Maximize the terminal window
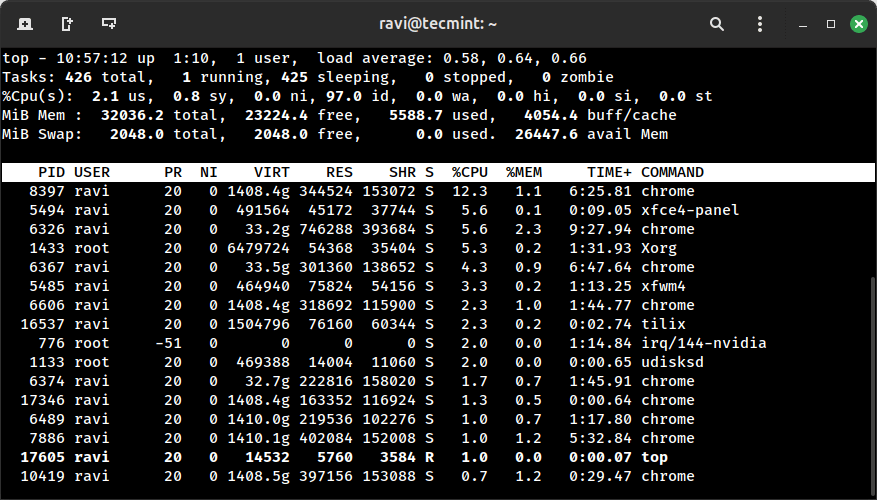The width and height of the screenshot is (877, 500). click(x=826, y=23)
